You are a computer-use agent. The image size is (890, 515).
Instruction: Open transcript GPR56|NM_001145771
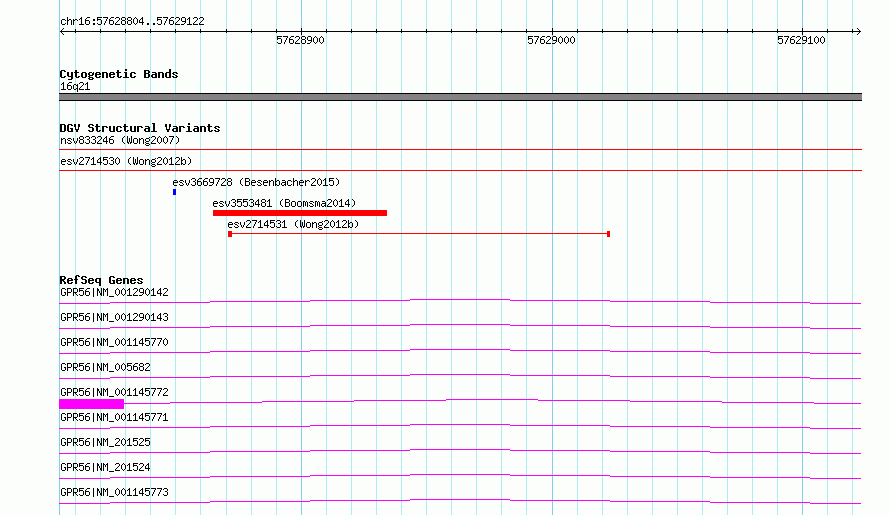coord(114,417)
